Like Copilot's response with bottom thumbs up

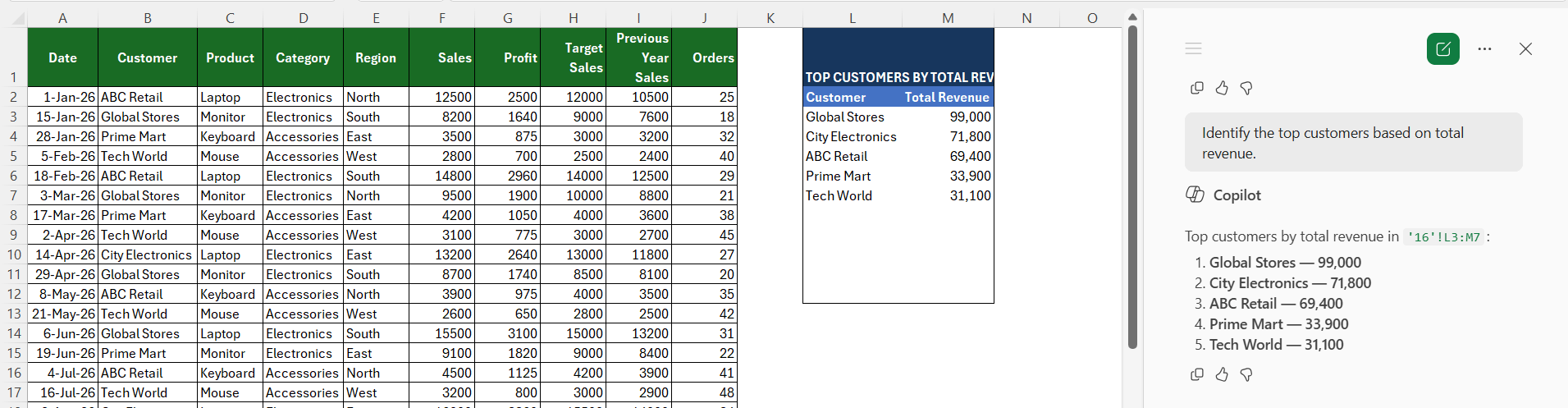click(1222, 374)
